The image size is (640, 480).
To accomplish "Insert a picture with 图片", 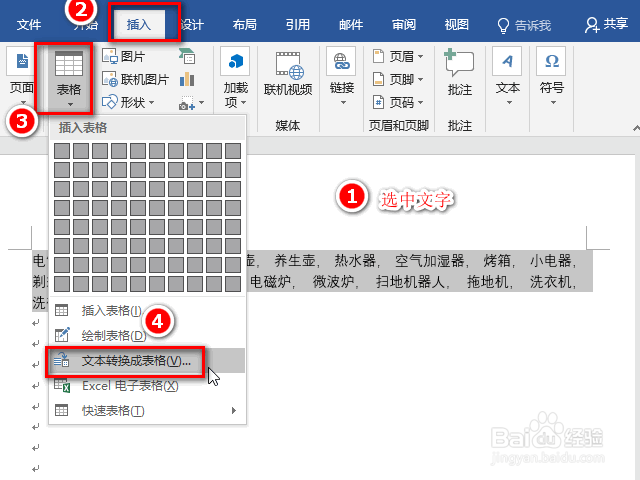I will click(124, 56).
